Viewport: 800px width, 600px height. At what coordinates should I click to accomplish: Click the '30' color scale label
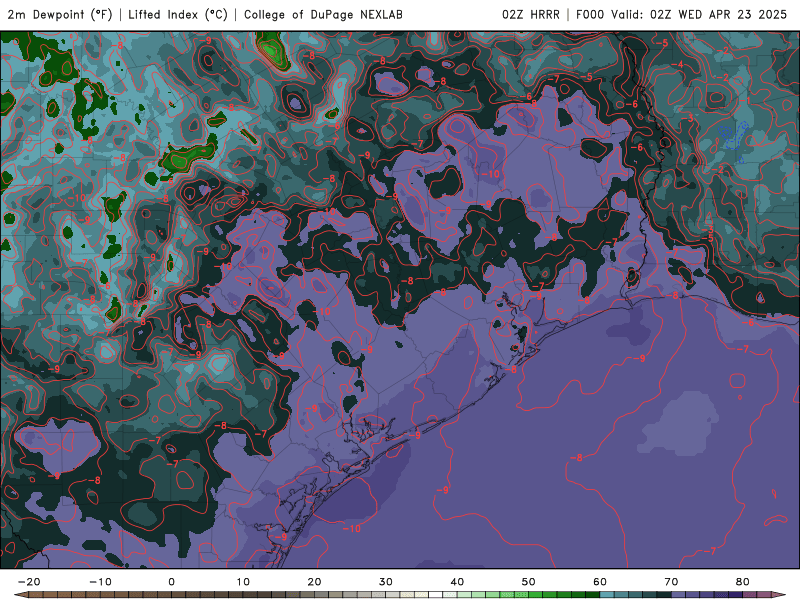[x=386, y=582]
